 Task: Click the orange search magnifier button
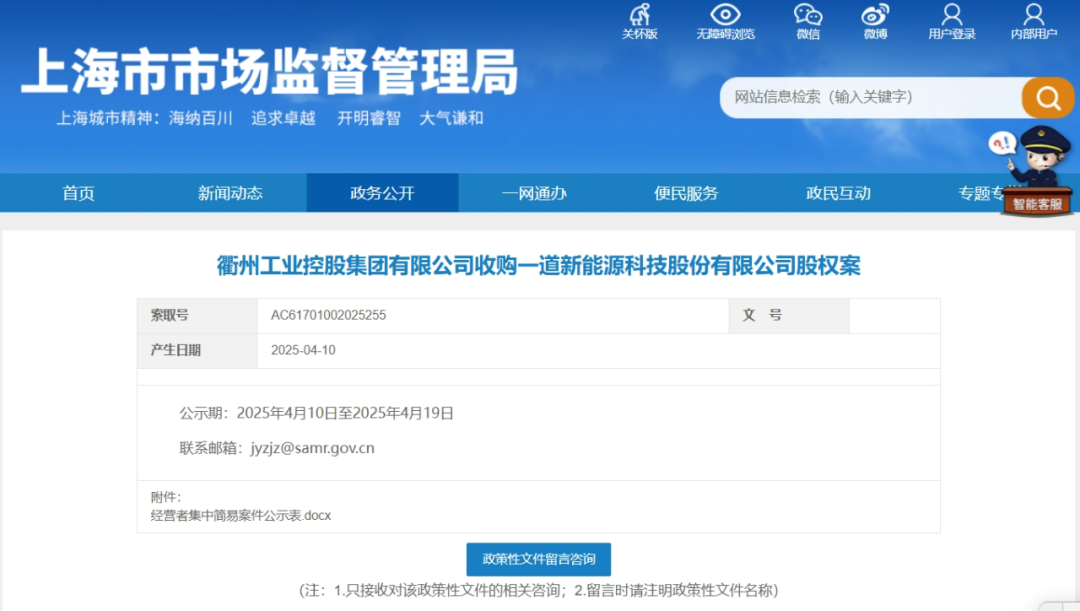pos(1048,98)
